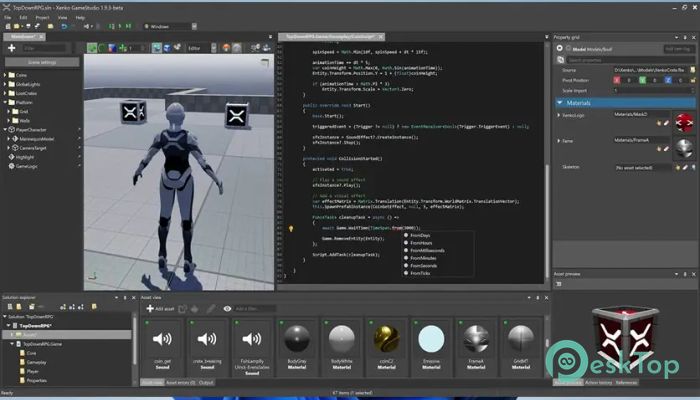Select the FromMilliseconds completion option
Viewport: 700px width, 400px height.
coord(427,250)
